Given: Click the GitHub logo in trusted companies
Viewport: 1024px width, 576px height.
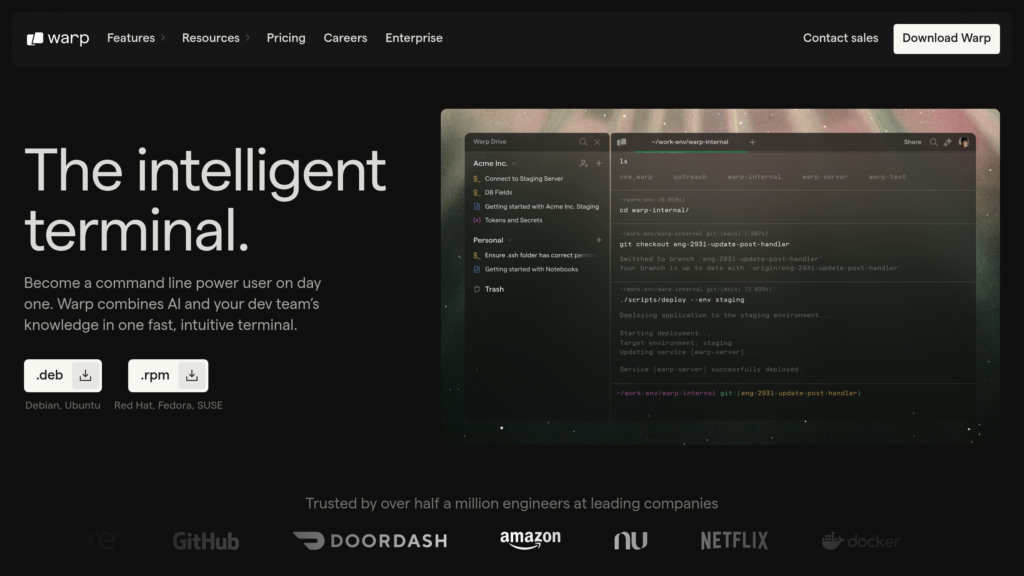Looking at the screenshot, I should [206, 541].
